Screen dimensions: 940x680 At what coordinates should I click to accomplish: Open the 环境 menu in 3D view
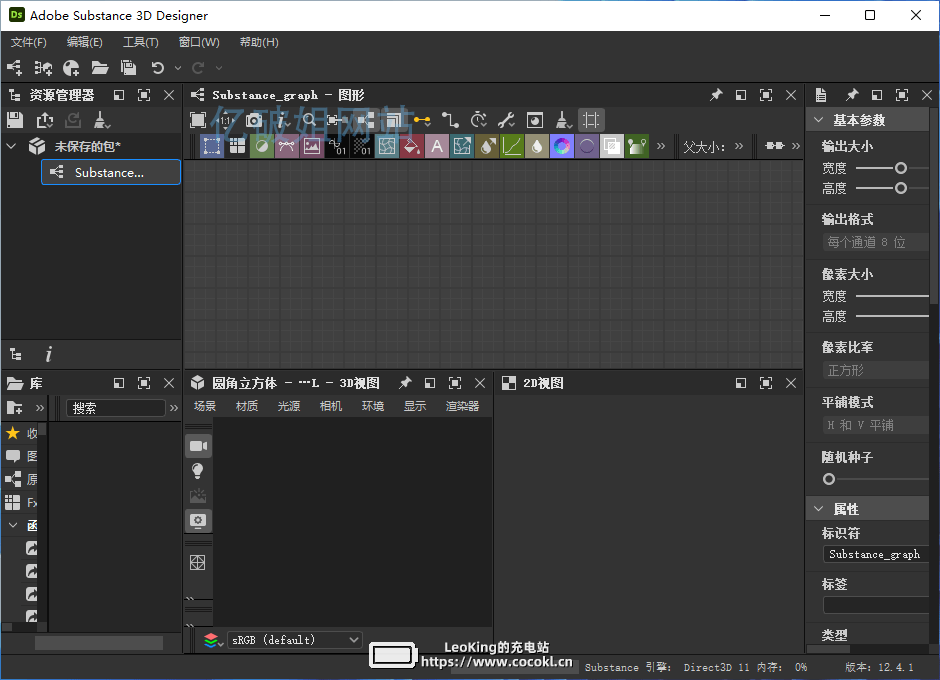tap(372, 406)
